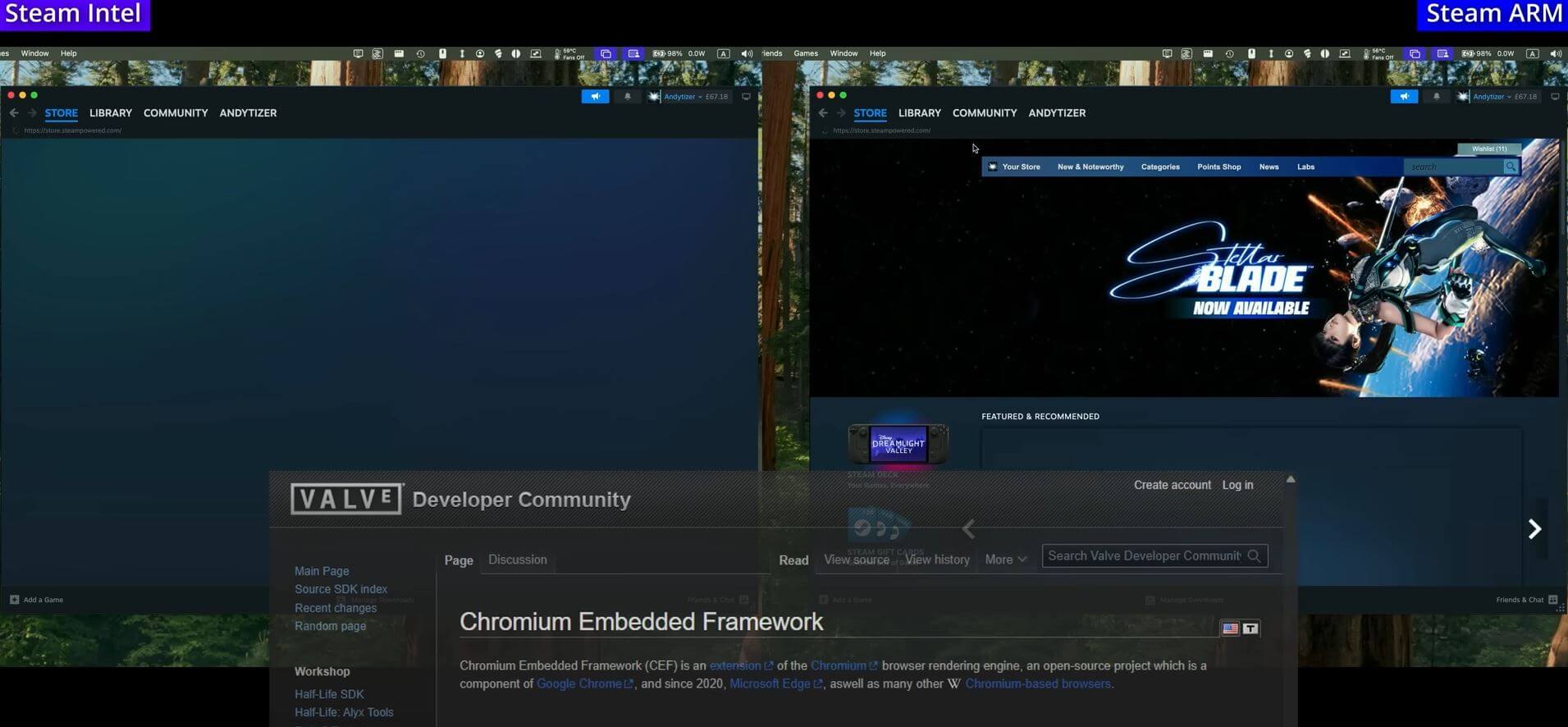Click the wiki search magnifier icon
This screenshot has height=727, width=1568.
coord(1254,556)
